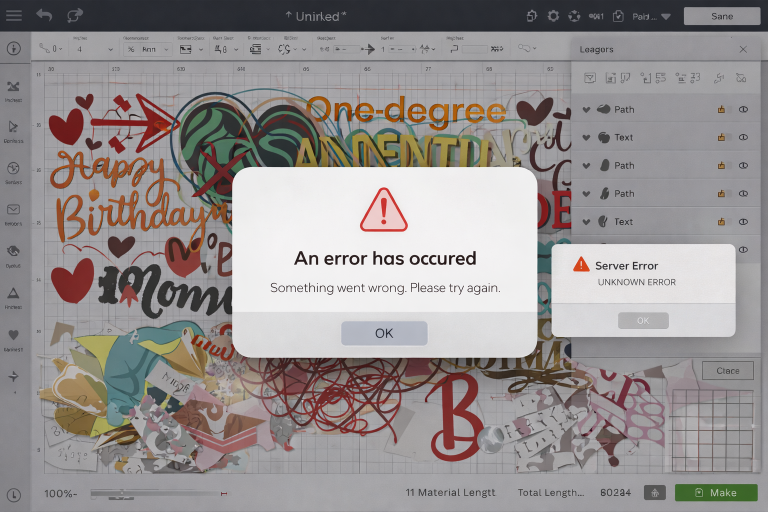Click the clock icon at bottom left

pos(14,495)
